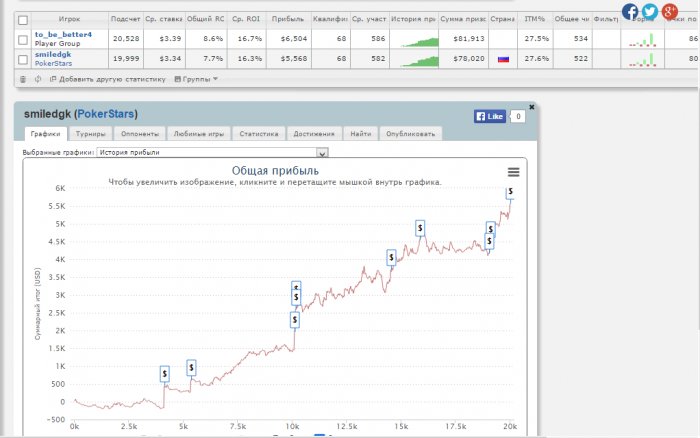The width and height of the screenshot is (700, 438).
Task: Click the first dollar marker near 4k games
Action: 165,374
